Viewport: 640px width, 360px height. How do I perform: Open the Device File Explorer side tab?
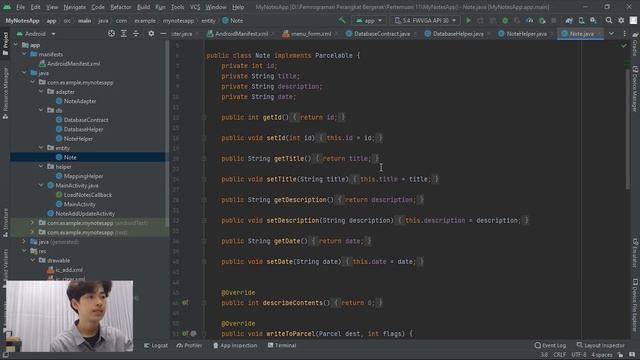(x=635, y=305)
